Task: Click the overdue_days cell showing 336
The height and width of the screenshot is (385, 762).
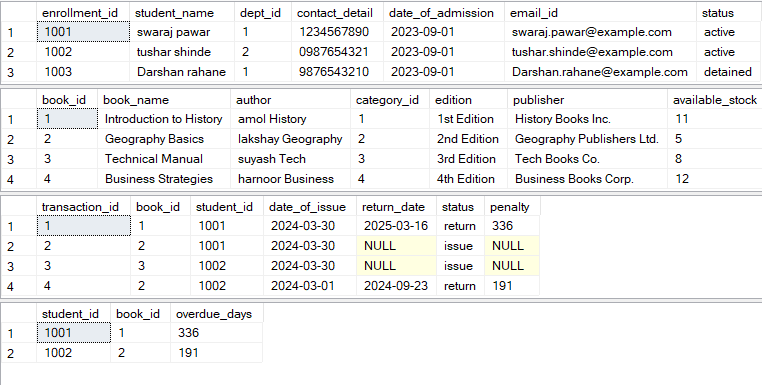Action: point(217,333)
